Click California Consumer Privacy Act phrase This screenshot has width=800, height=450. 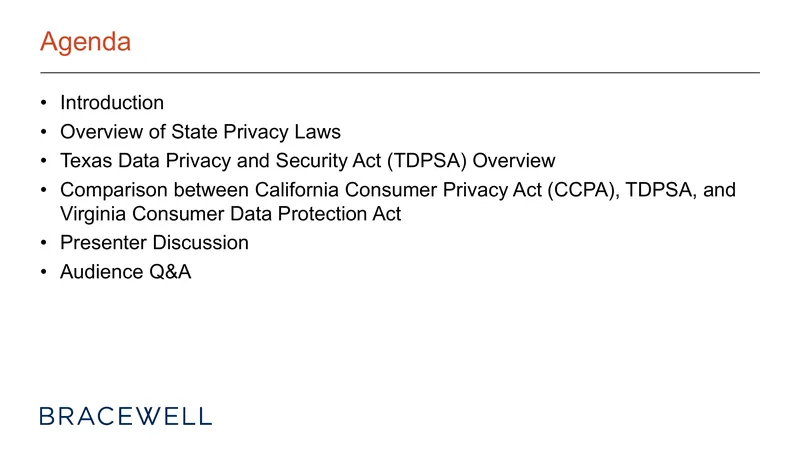click(x=398, y=190)
